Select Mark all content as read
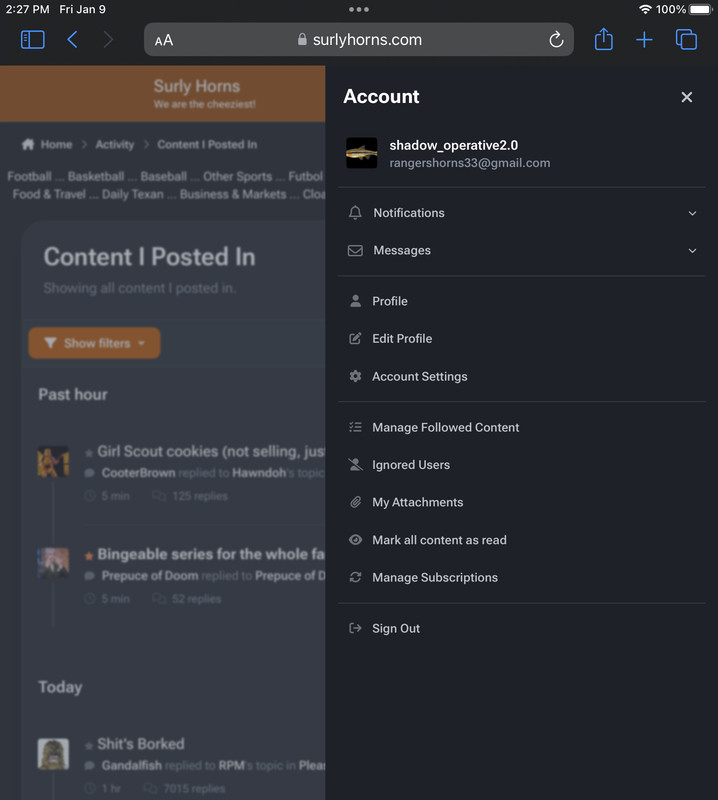This screenshot has width=718, height=800. [x=522, y=540]
